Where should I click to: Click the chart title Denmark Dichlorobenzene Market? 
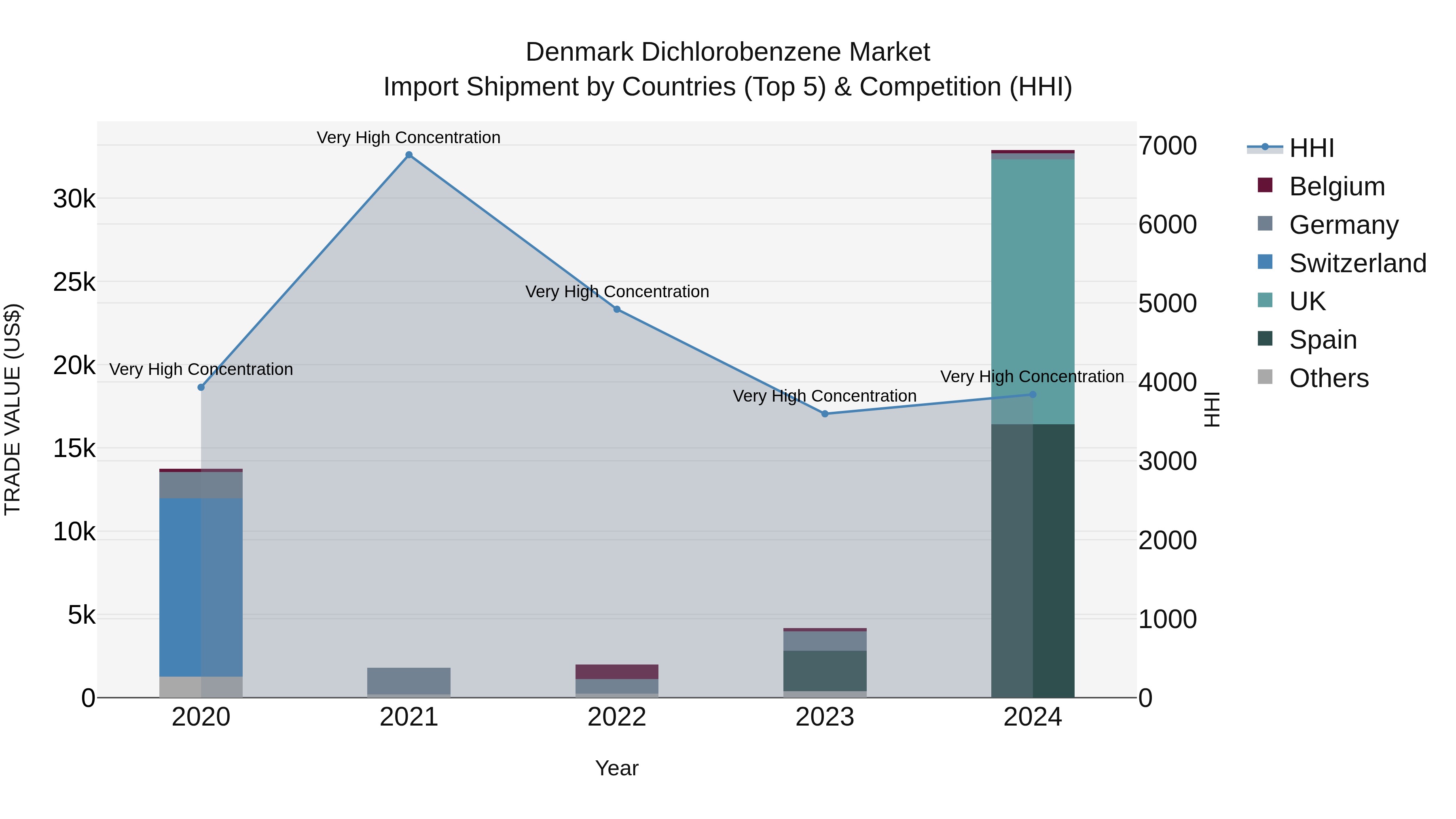[x=728, y=52]
